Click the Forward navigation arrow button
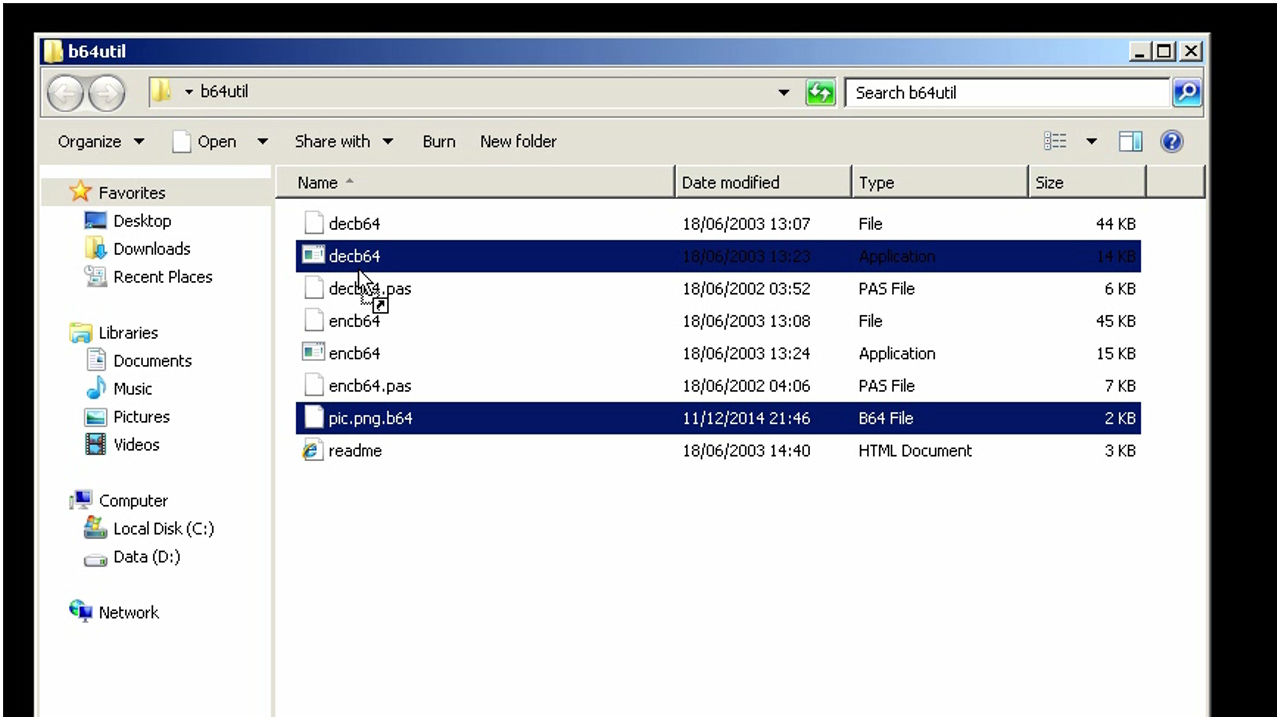Screen dimensions: 1280x720 (x=106, y=93)
